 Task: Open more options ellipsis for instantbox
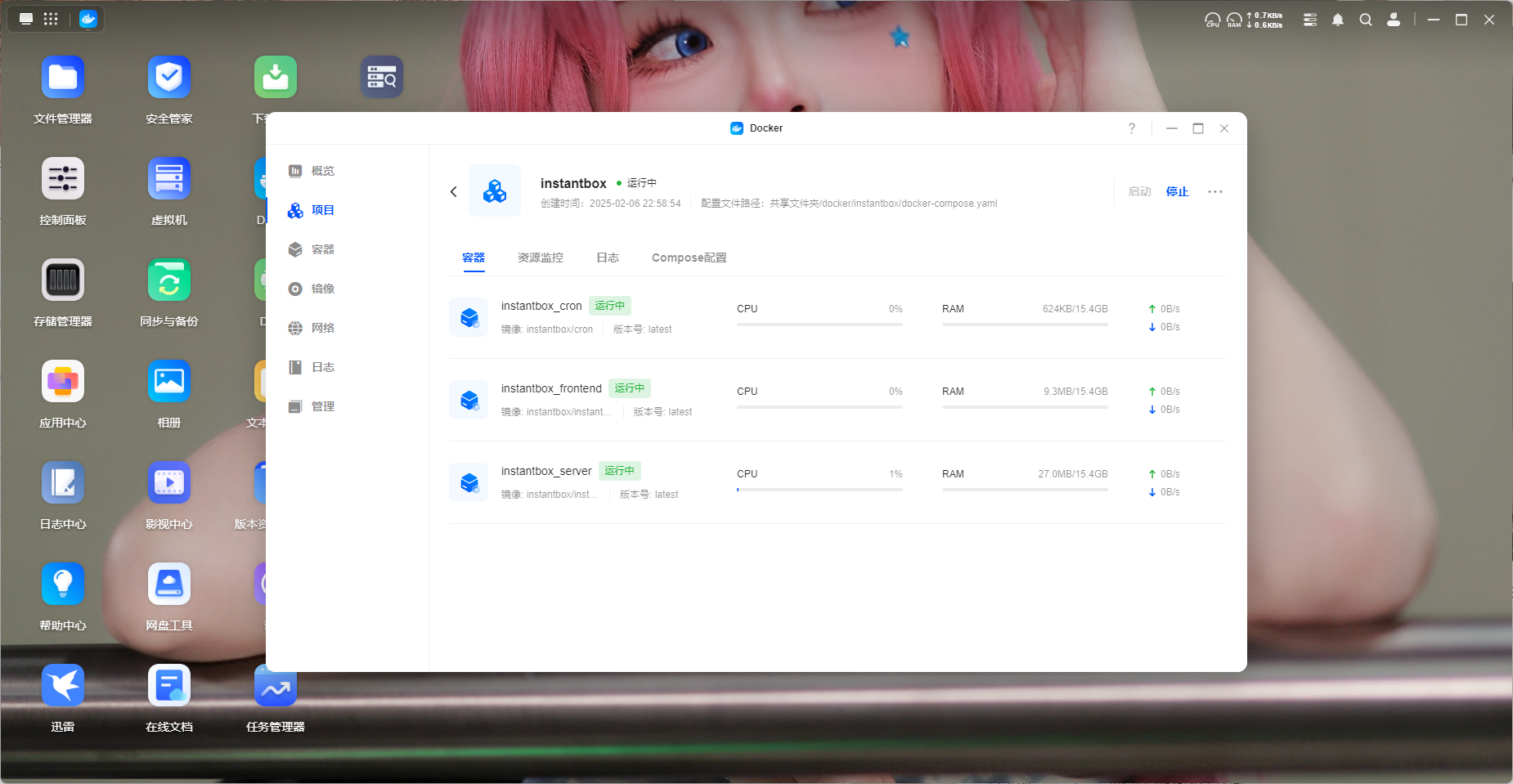tap(1215, 191)
